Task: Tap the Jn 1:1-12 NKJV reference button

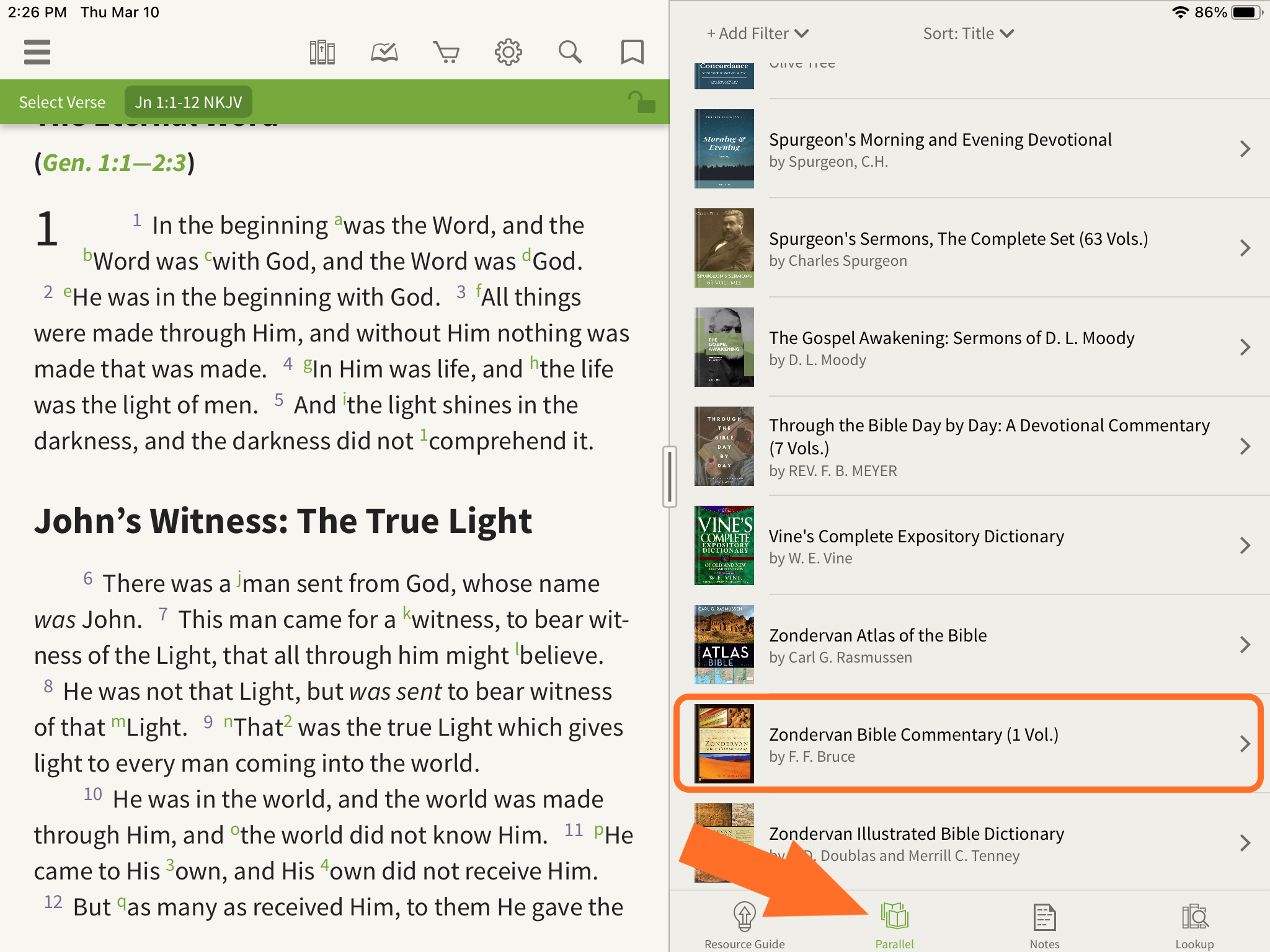Action: click(189, 102)
